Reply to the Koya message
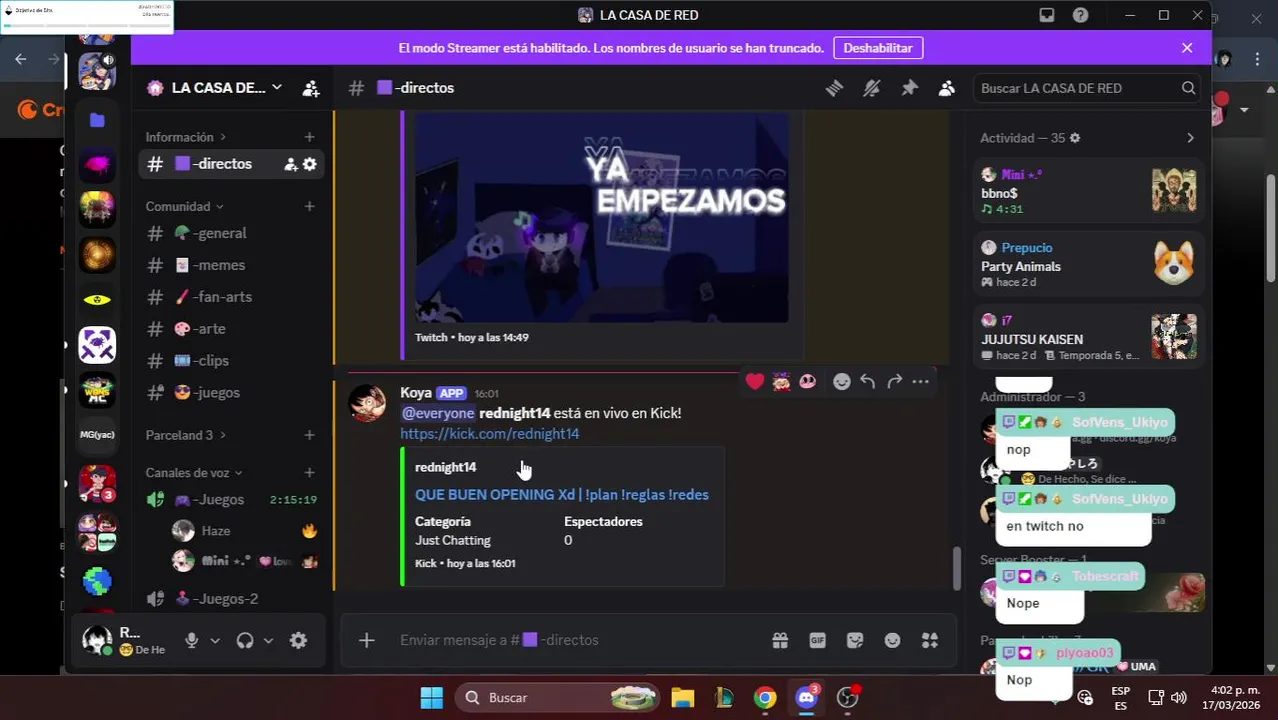 tap(868, 381)
